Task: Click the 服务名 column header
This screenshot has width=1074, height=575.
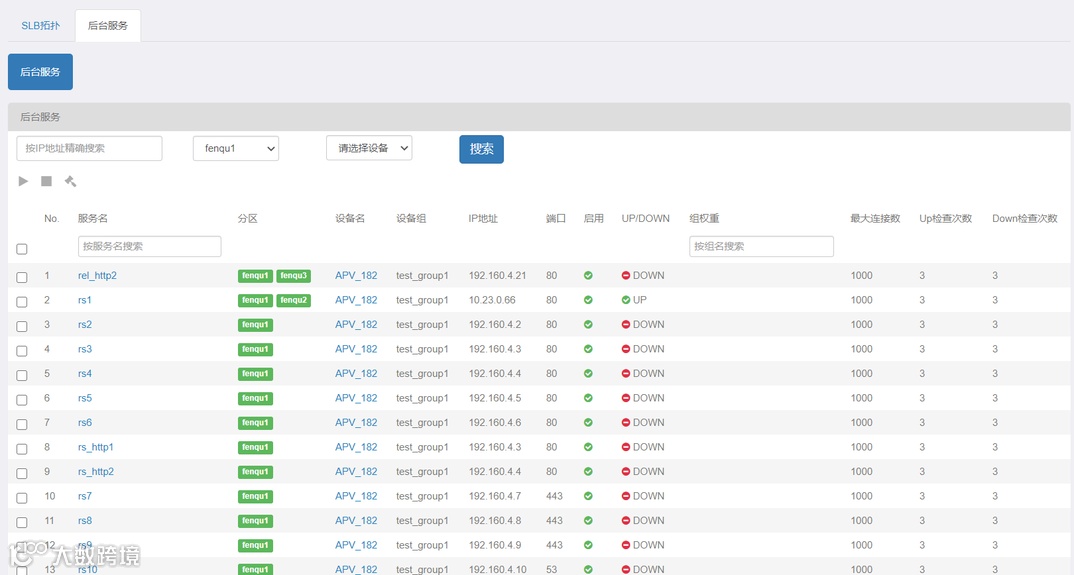Action: (x=92, y=219)
